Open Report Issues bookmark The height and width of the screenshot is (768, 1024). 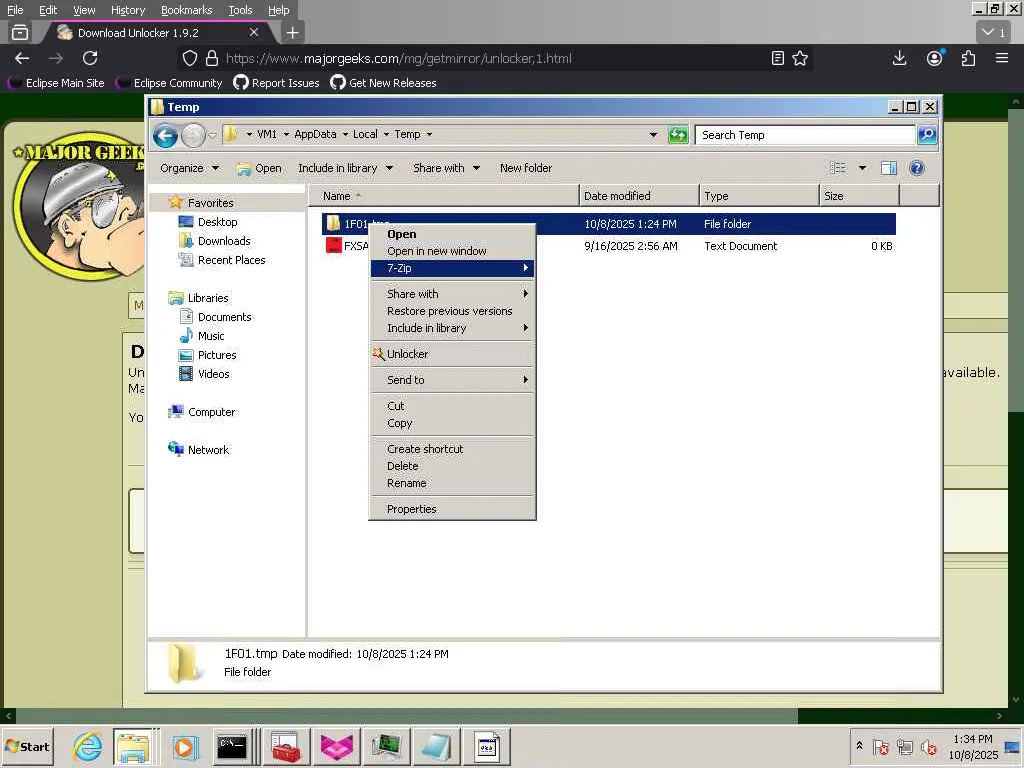[277, 83]
